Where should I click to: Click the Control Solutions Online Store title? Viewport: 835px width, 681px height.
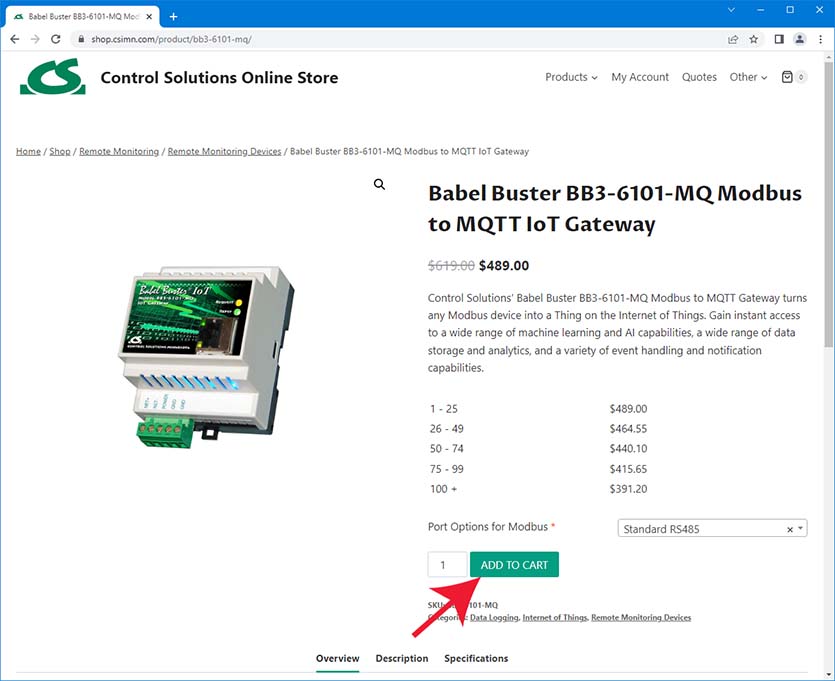click(219, 77)
